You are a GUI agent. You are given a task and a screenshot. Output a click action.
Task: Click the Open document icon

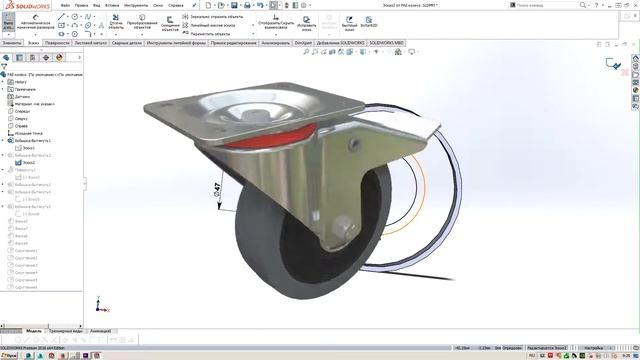[x=221, y=5]
